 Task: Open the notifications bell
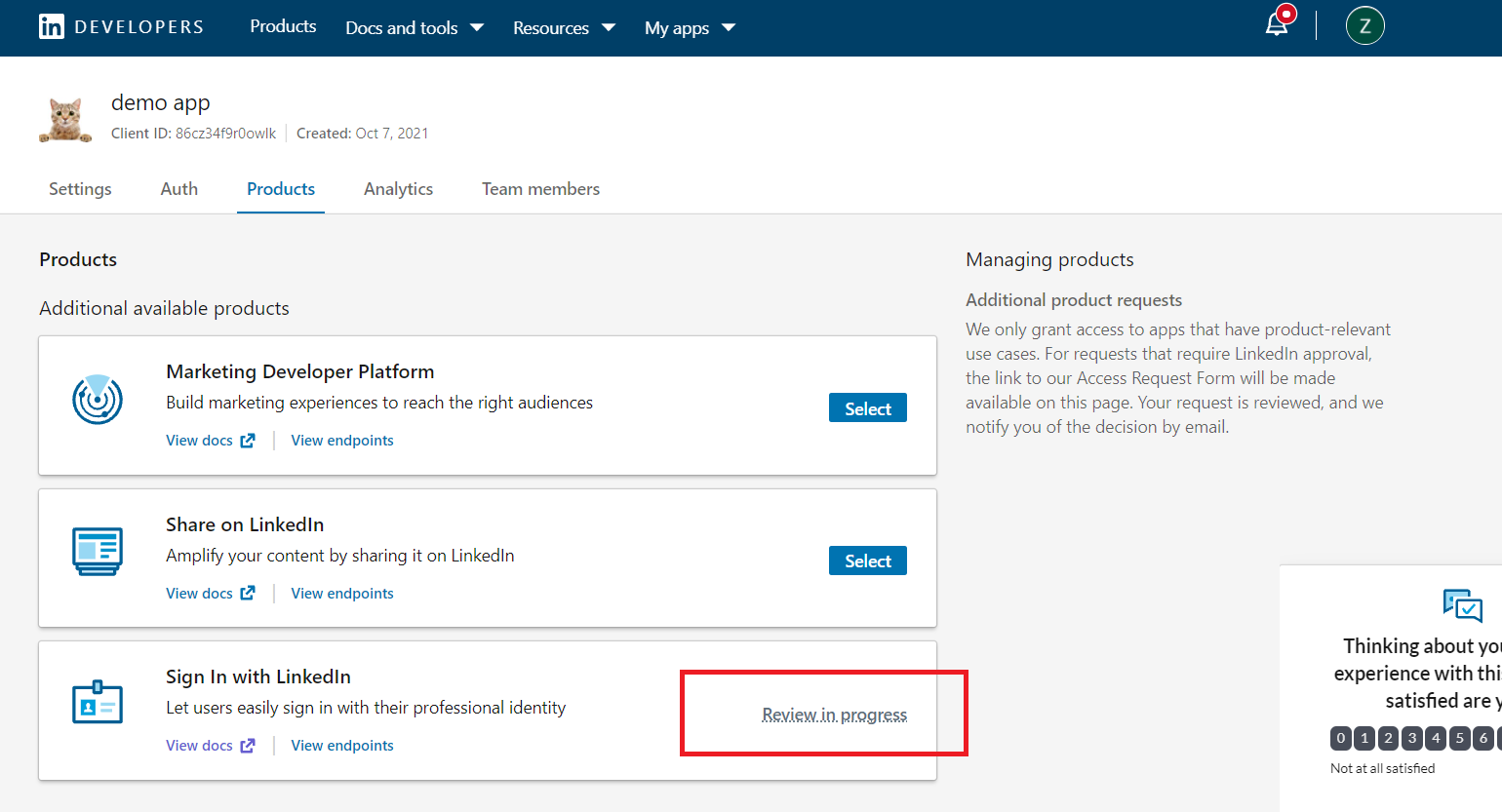(1277, 25)
